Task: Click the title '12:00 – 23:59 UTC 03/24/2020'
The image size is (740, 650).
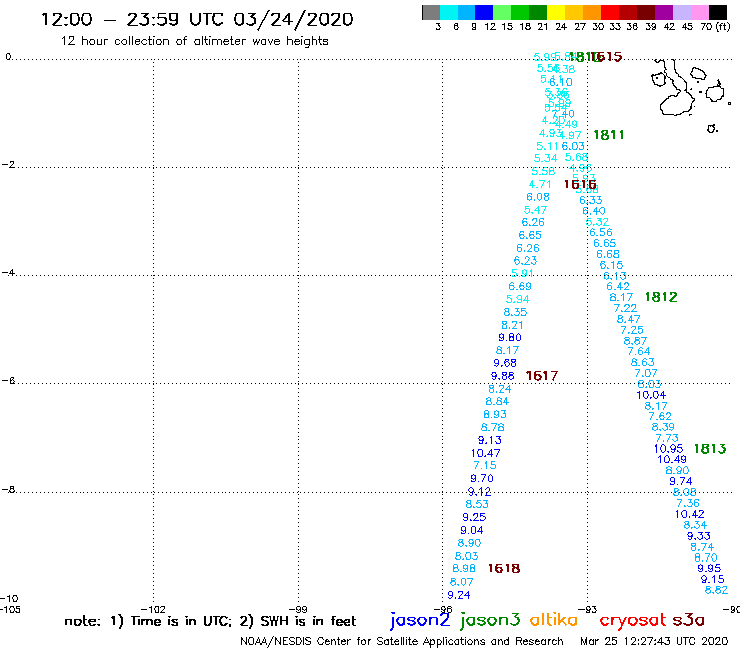Action: pos(197,19)
